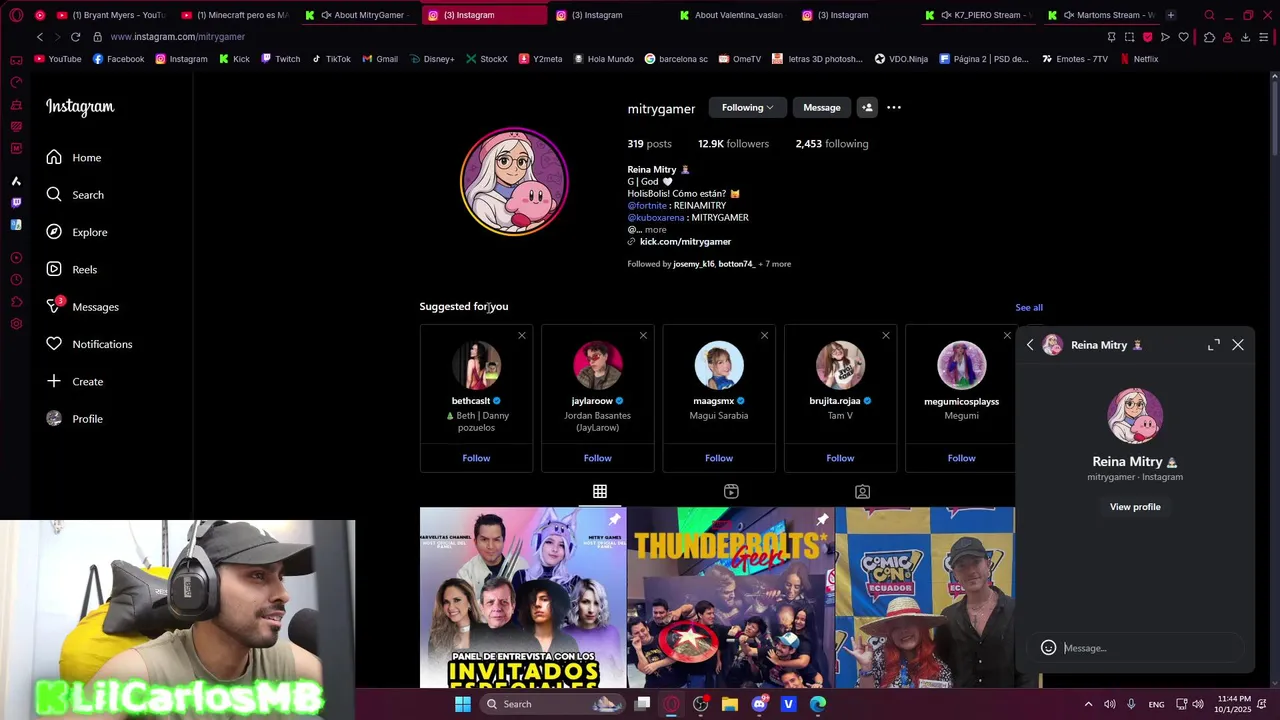Click taskbar Search box
Viewport: 1280px width, 720px height.
click(553, 704)
